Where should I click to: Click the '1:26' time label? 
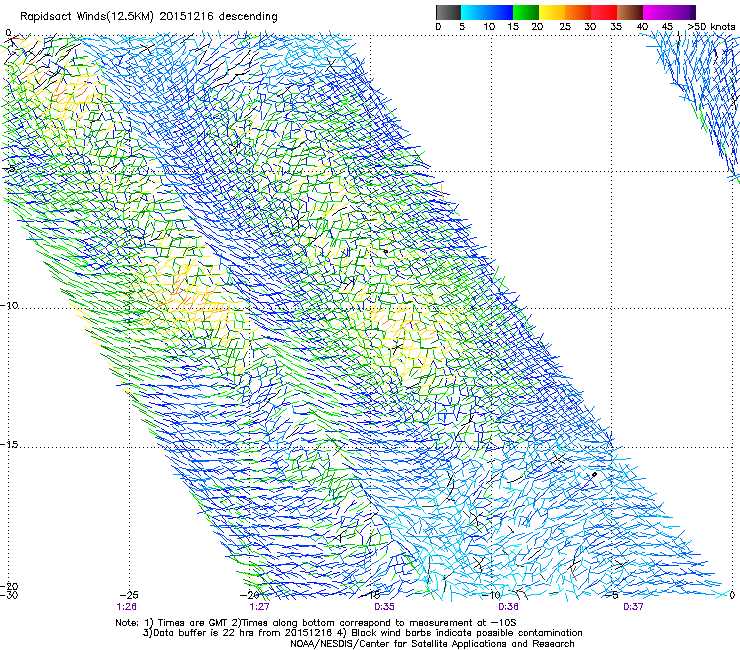pos(126,607)
